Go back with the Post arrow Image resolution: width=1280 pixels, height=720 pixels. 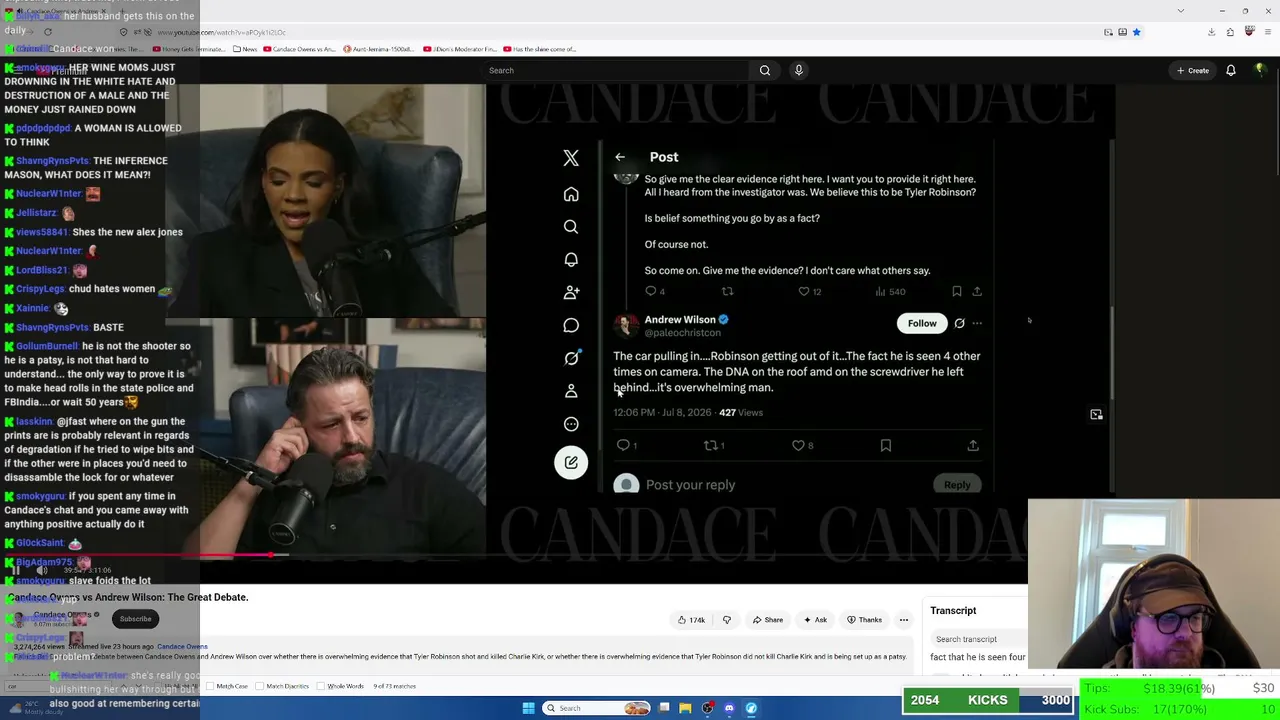point(620,157)
